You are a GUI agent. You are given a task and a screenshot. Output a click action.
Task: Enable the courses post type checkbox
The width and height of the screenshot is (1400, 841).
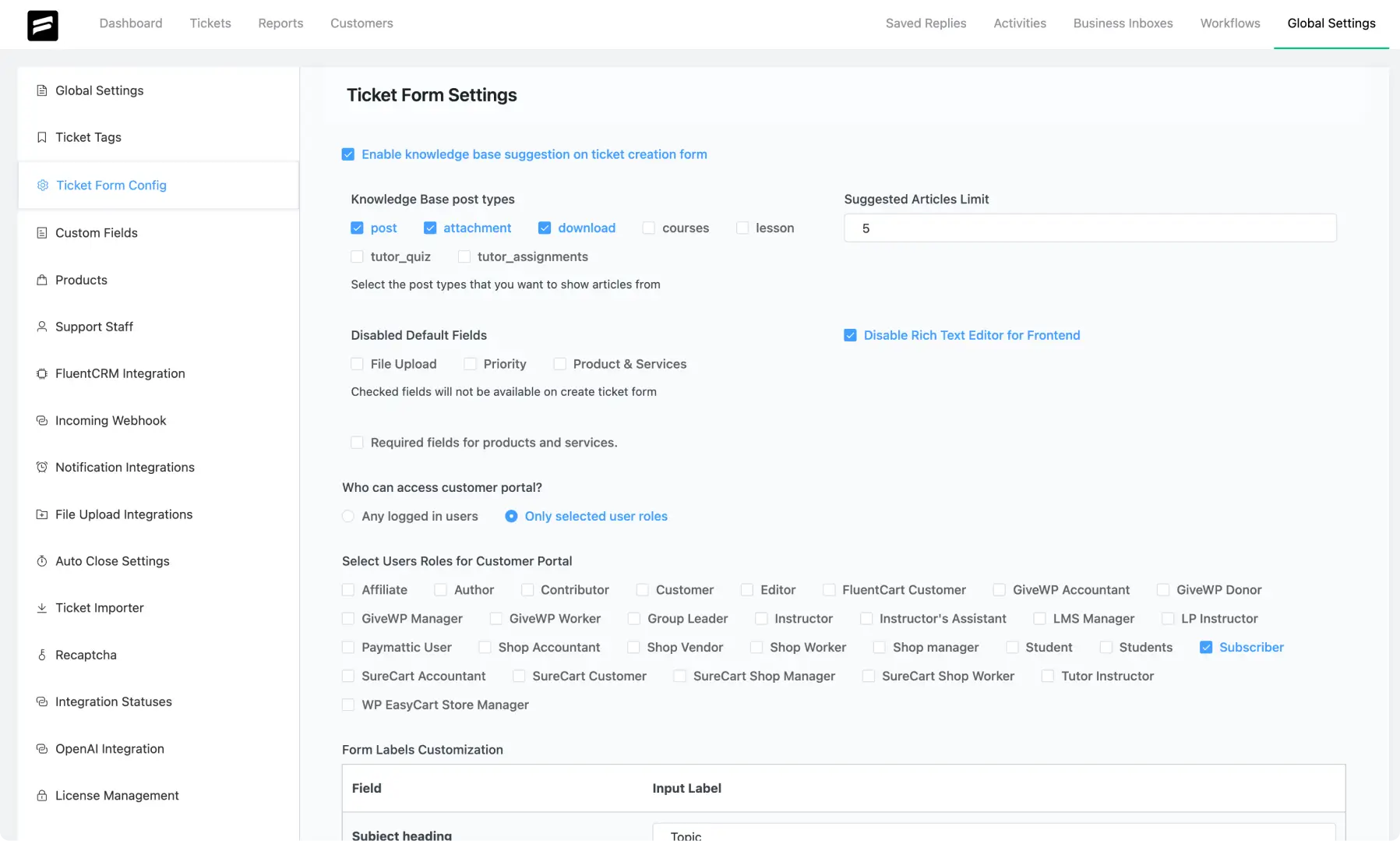click(647, 228)
